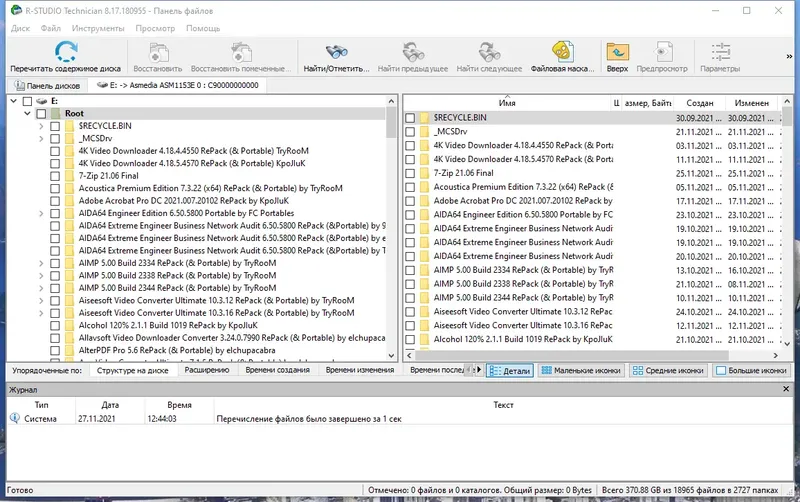Viewport: 800px width, 502px height.
Task: Check Adobe Acrobat Pro DC checkbox in file list
Action: pyautogui.click(x=410, y=201)
